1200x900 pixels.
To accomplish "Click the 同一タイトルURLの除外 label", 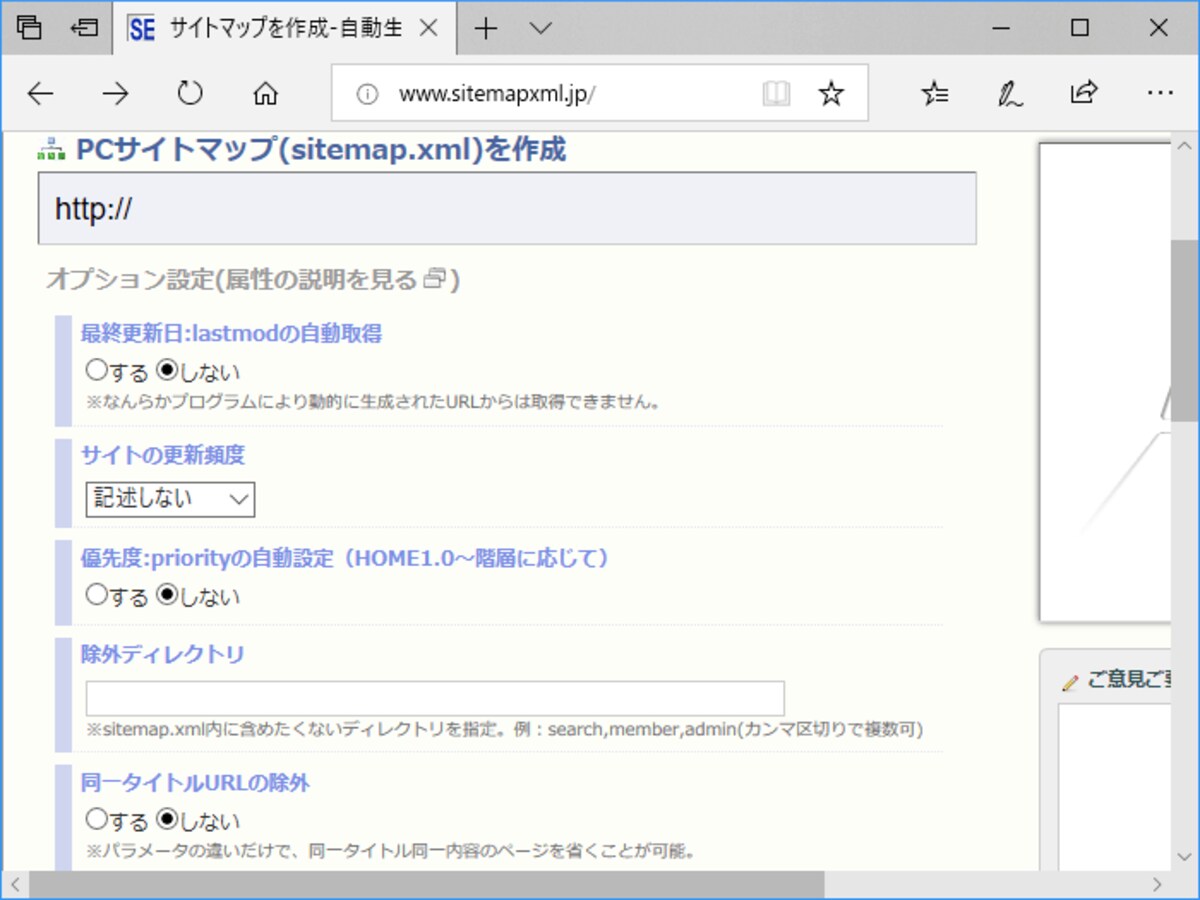I will tap(195, 783).
